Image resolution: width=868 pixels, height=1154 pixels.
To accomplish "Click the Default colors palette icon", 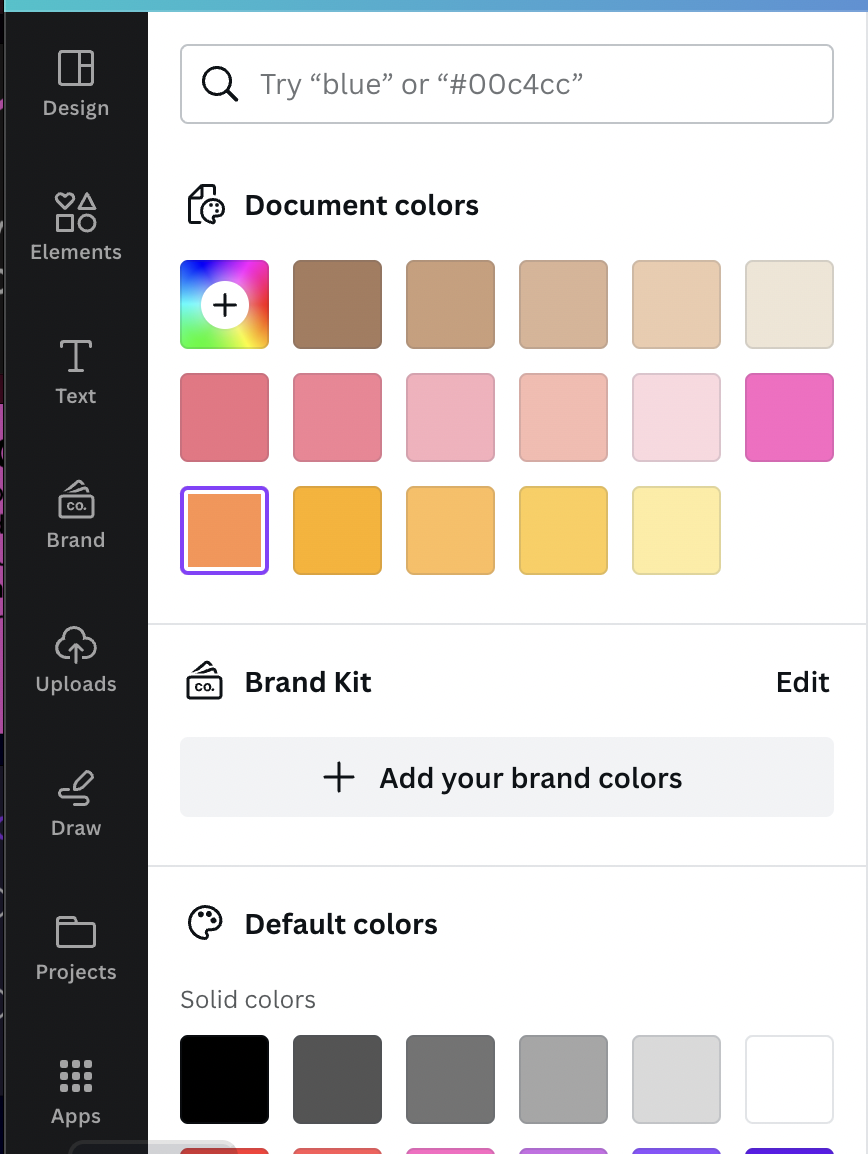I will pos(204,923).
